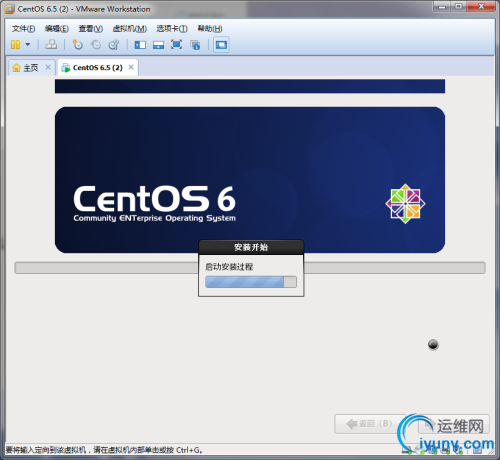Close the CentOS 6.5 (2) tab

click(131, 67)
